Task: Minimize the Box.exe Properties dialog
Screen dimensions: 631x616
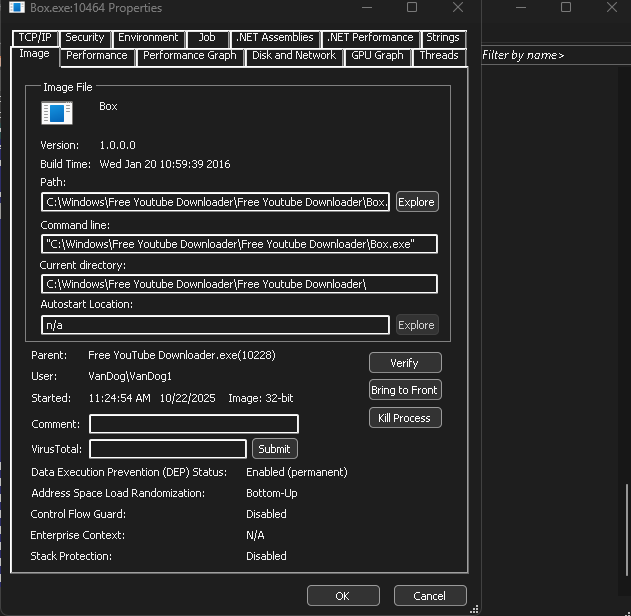Action: coord(367,7)
